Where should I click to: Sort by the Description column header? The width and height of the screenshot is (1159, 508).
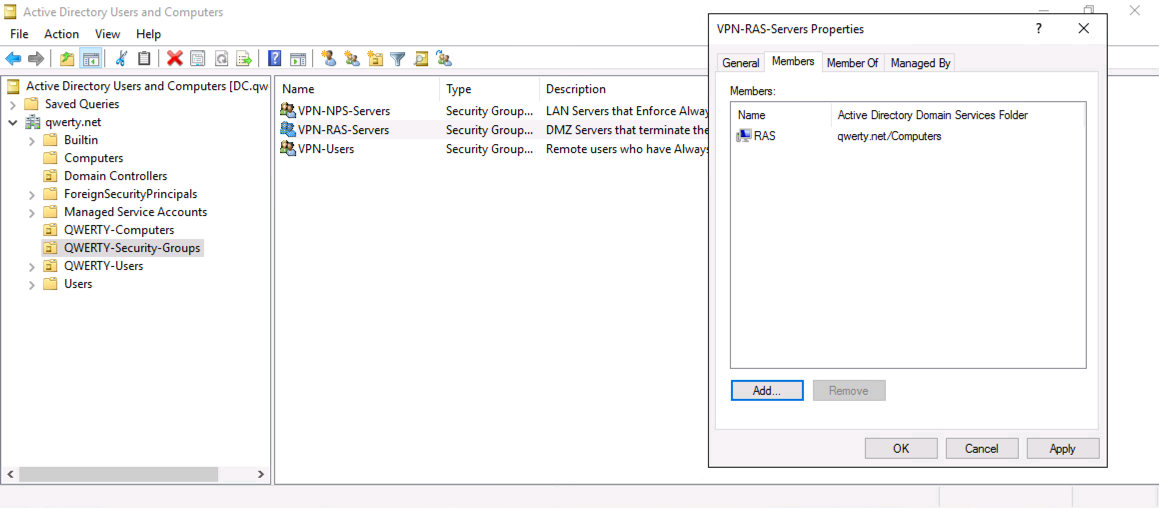624,89
